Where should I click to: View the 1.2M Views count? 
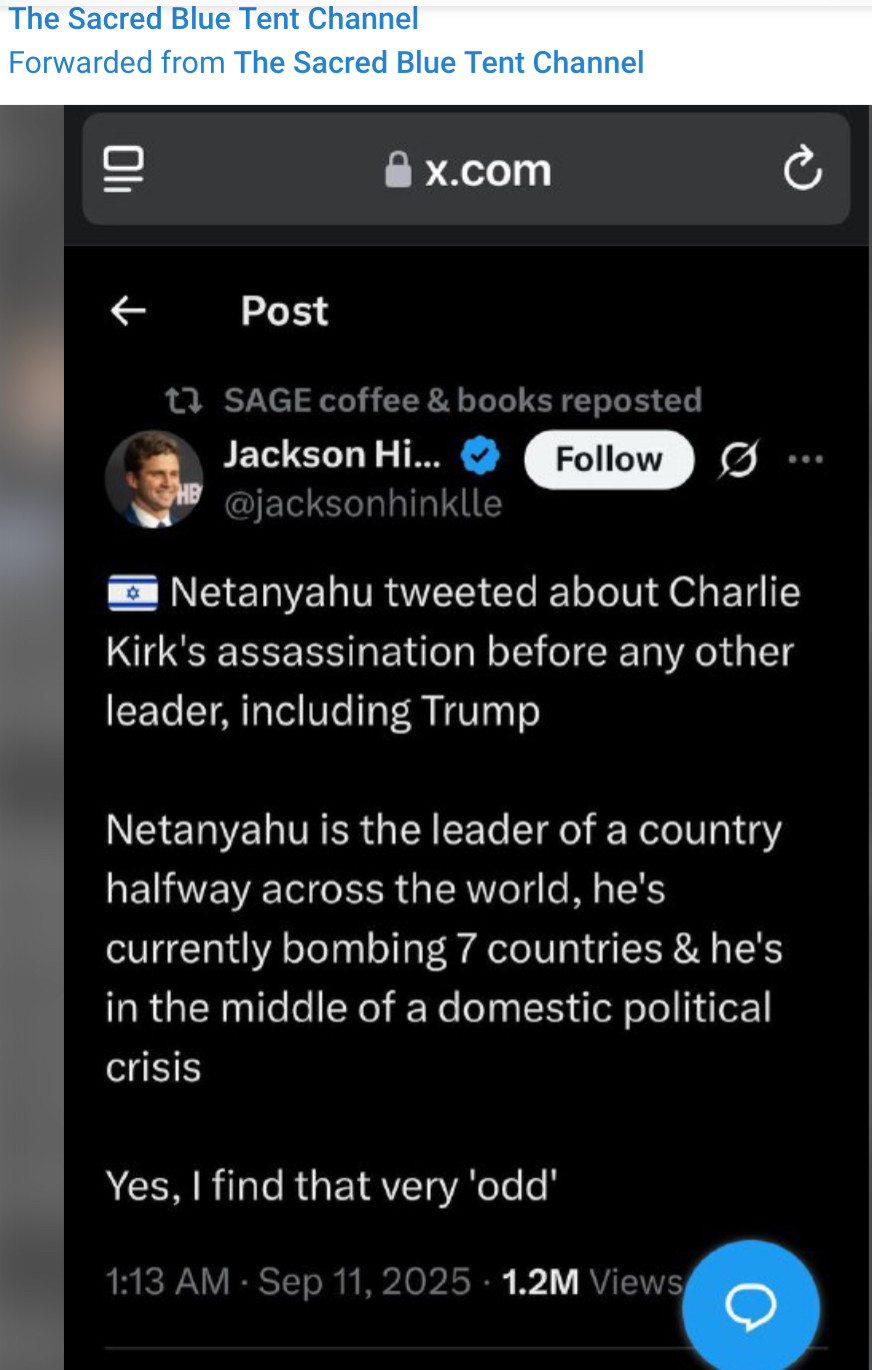[x=590, y=1281]
